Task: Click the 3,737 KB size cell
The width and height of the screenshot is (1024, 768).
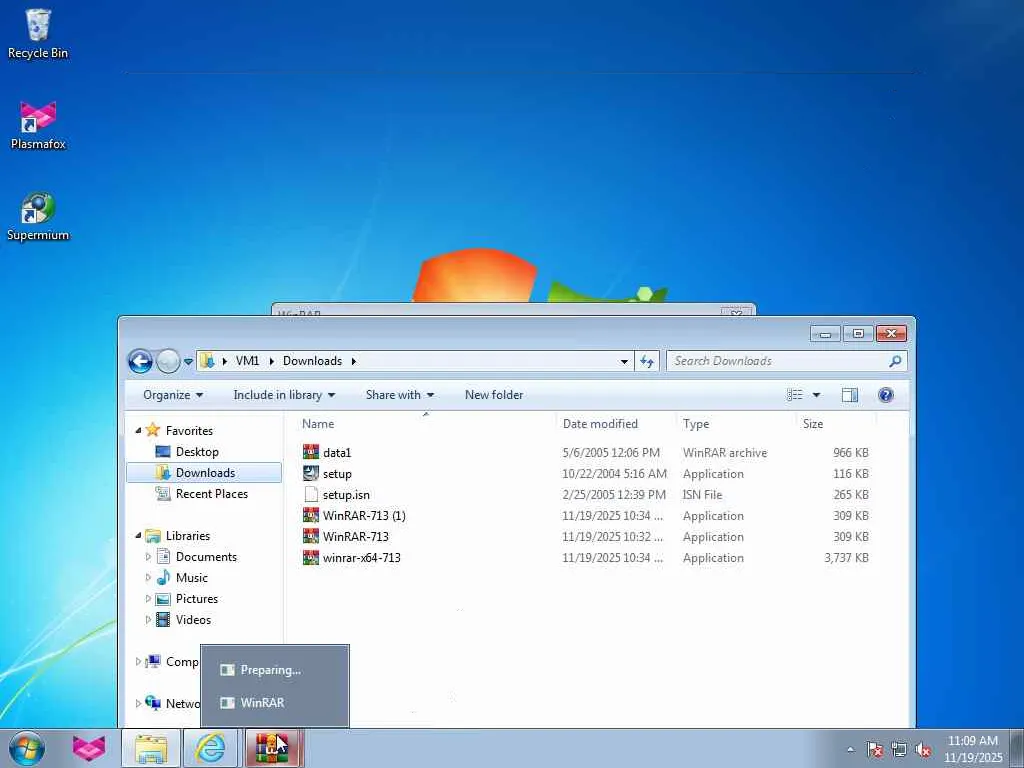Action: (x=846, y=558)
